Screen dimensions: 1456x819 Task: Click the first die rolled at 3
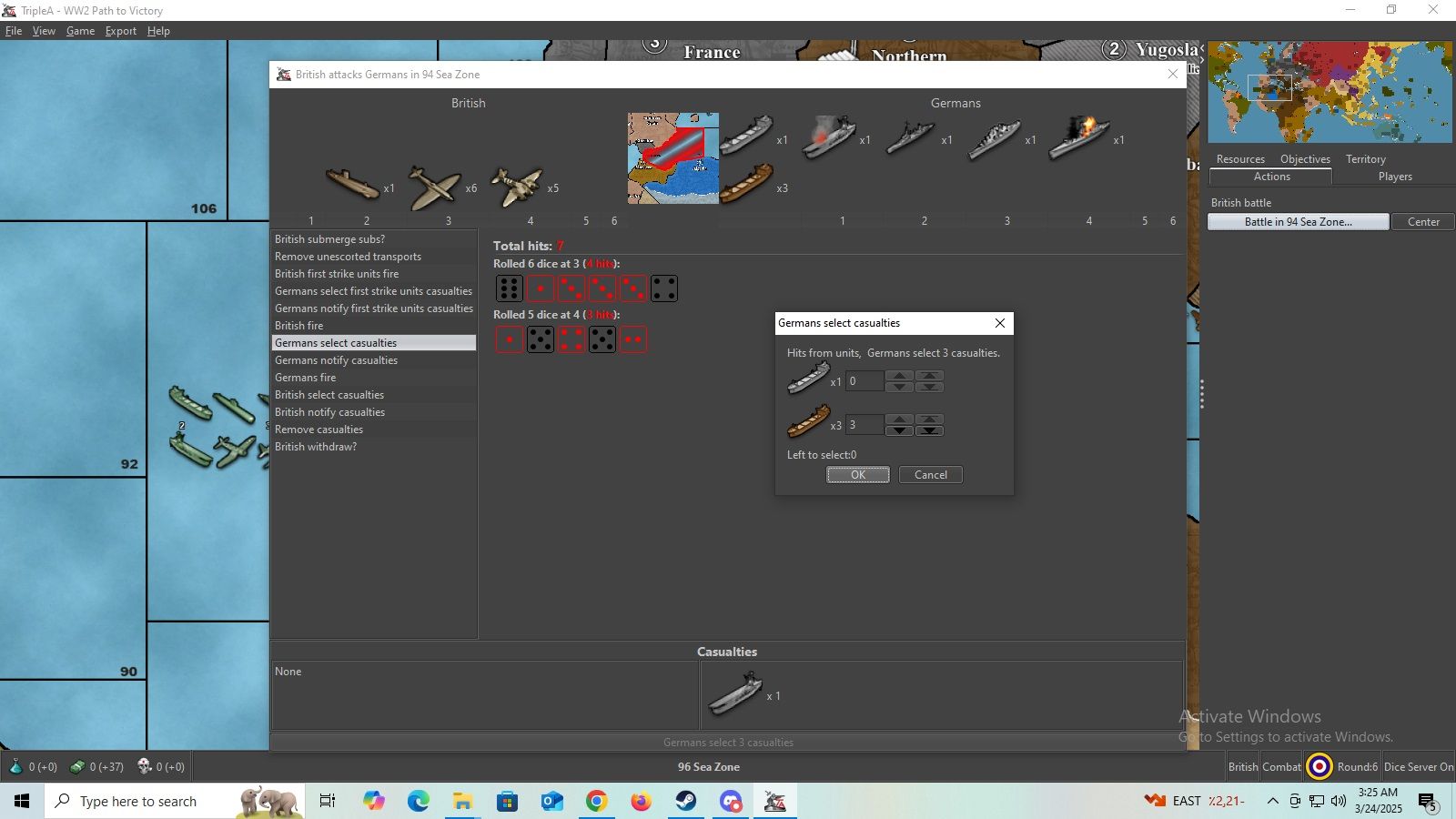509,288
